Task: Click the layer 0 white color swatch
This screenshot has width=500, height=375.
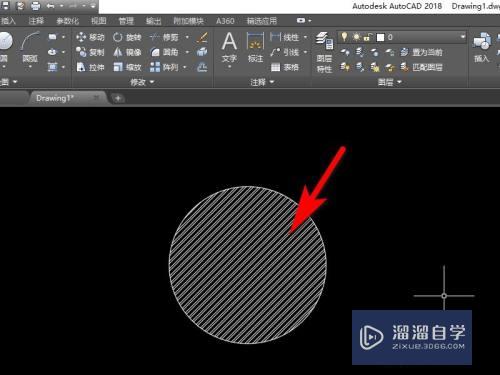Action: (380, 37)
